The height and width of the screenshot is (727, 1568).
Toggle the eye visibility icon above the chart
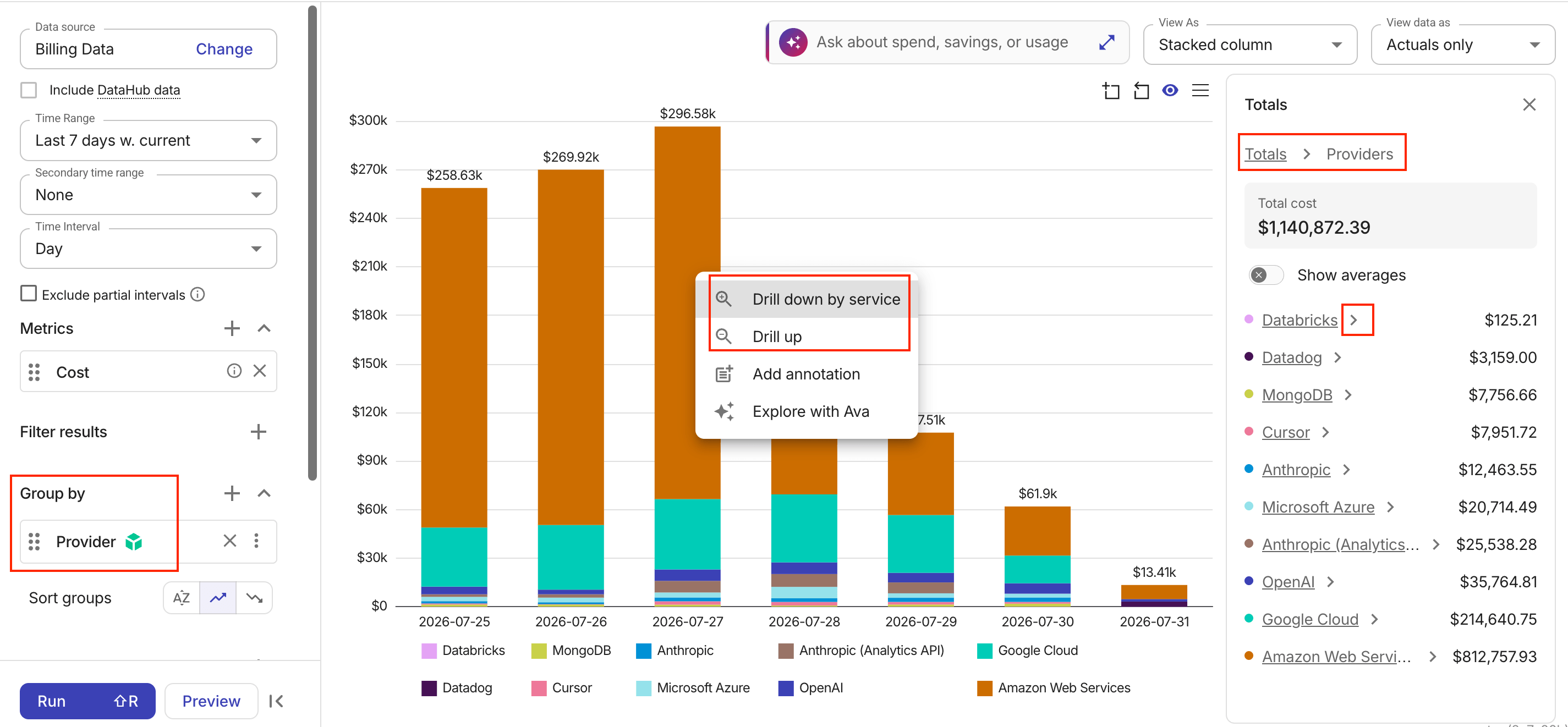click(x=1170, y=90)
